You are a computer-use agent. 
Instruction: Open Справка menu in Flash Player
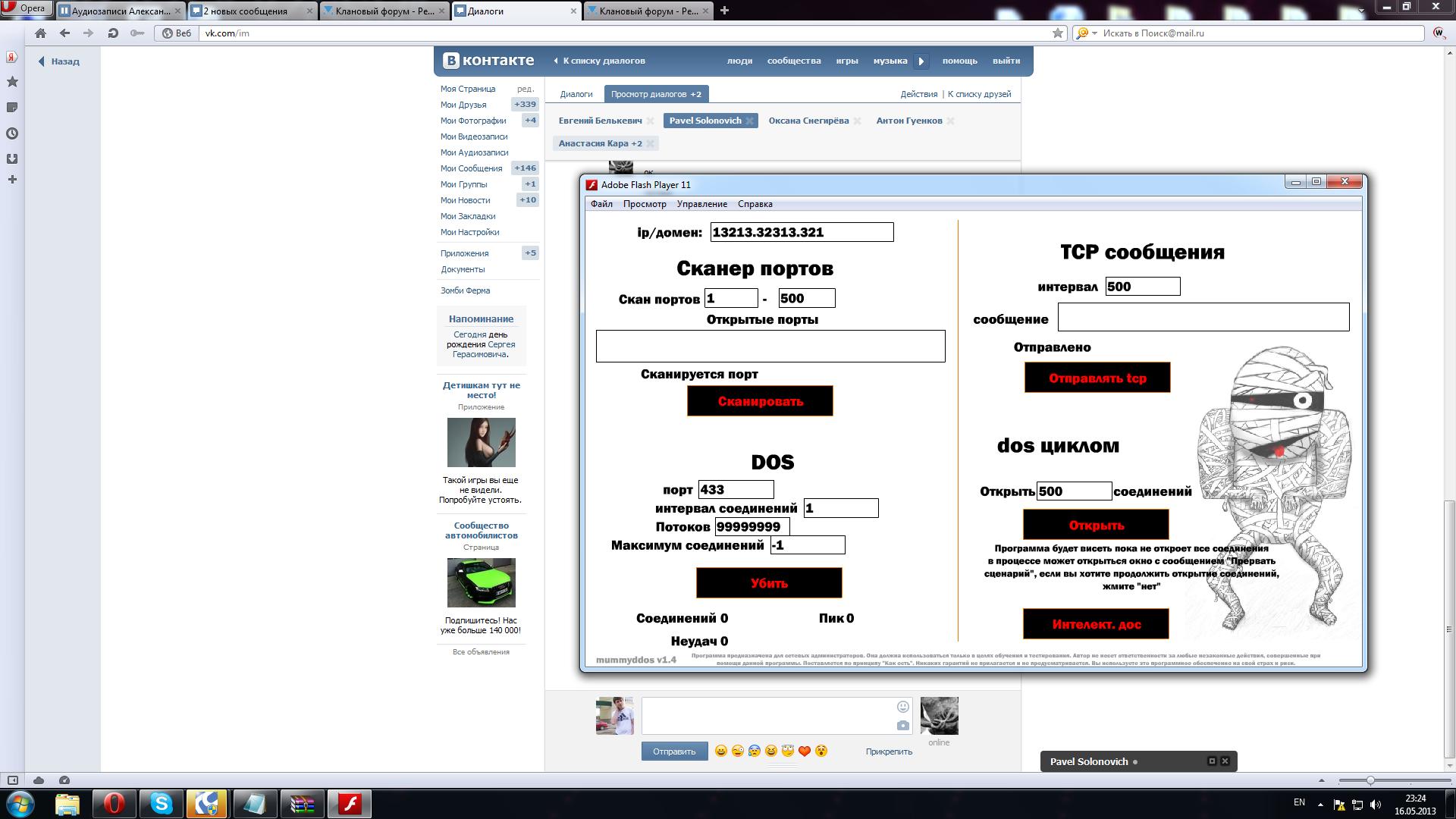[755, 204]
